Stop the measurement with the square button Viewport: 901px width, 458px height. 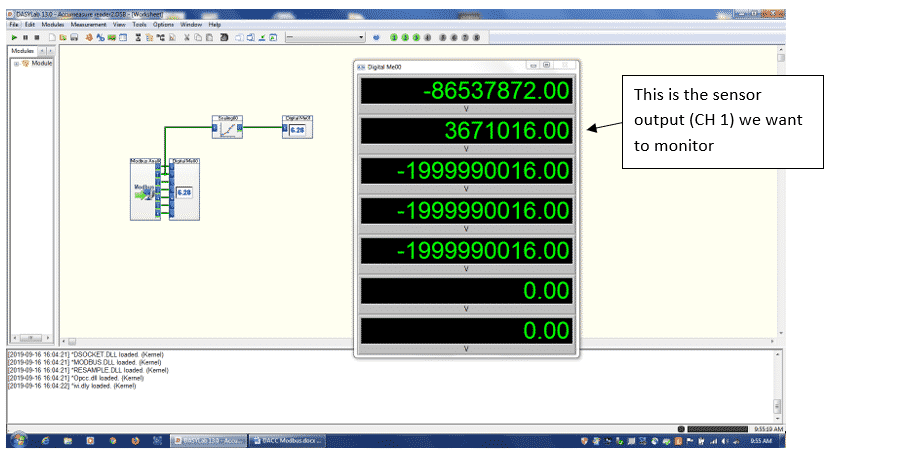pyautogui.click(x=36, y=37)
